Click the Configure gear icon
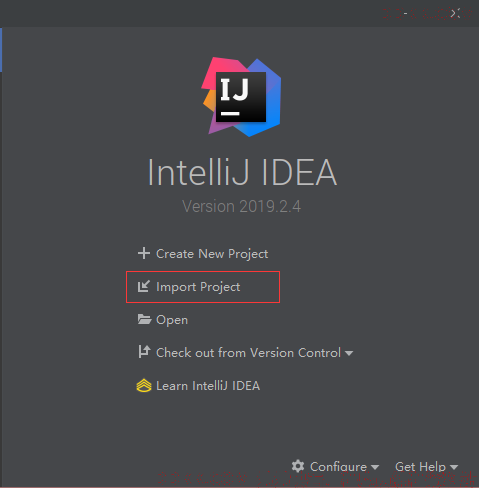The width and height of the screenshot is (479, 489). coord(298,466)
